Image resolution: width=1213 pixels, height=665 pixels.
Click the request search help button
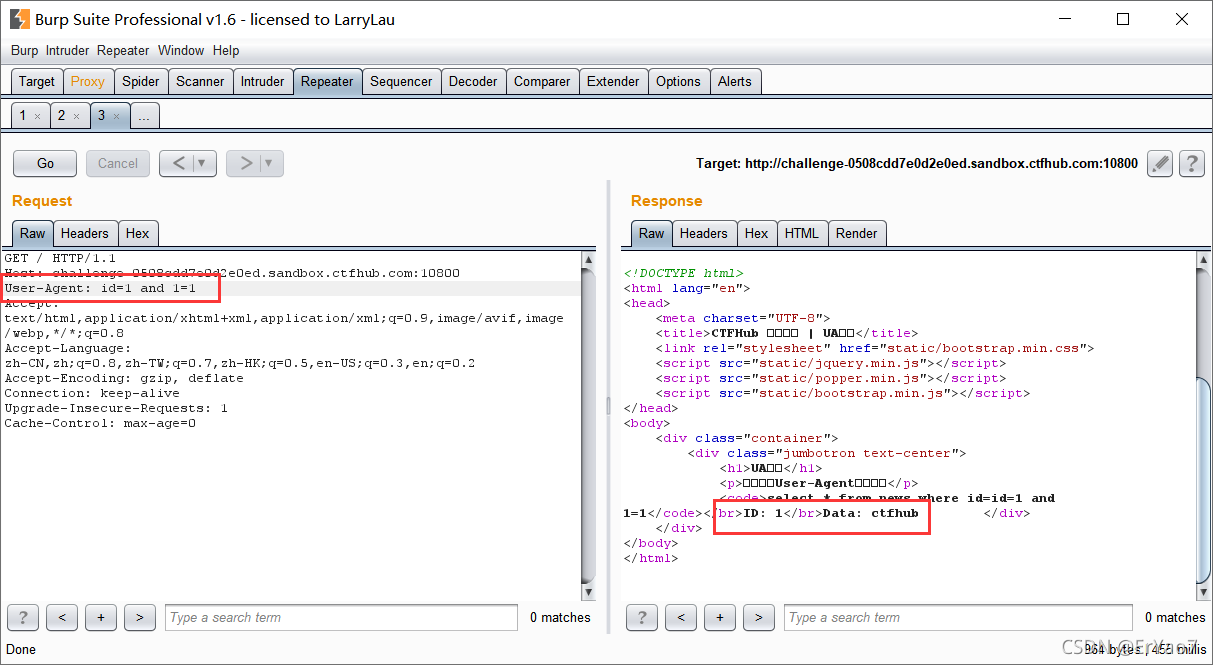click(x=23, y=617)
